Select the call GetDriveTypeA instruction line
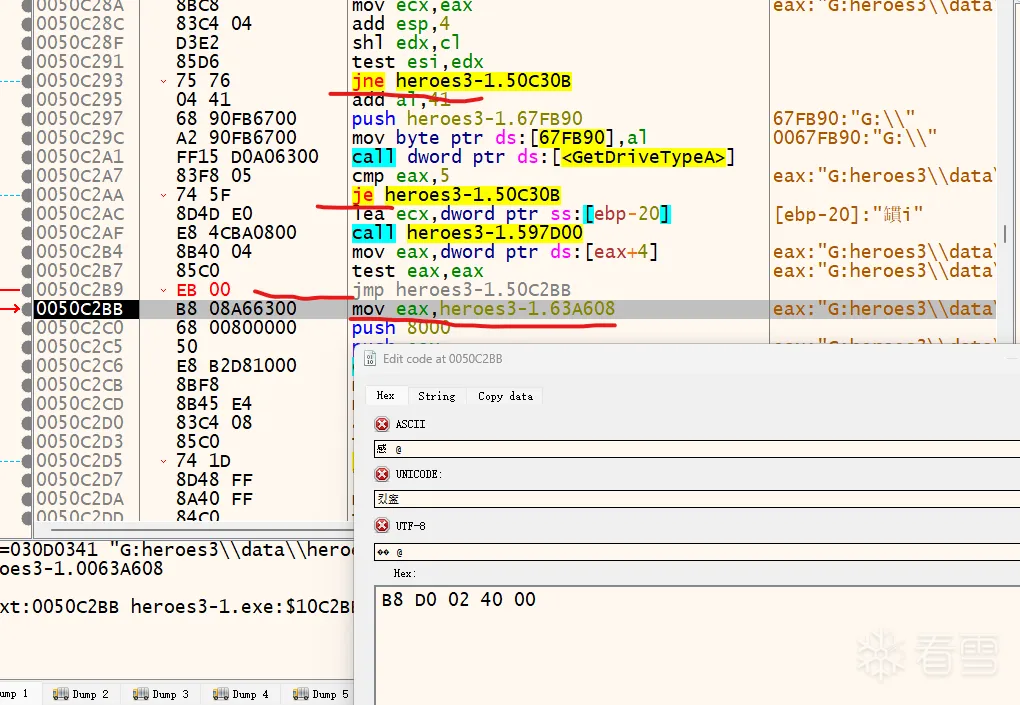The image size is (1020, 705). coord(543,157)
